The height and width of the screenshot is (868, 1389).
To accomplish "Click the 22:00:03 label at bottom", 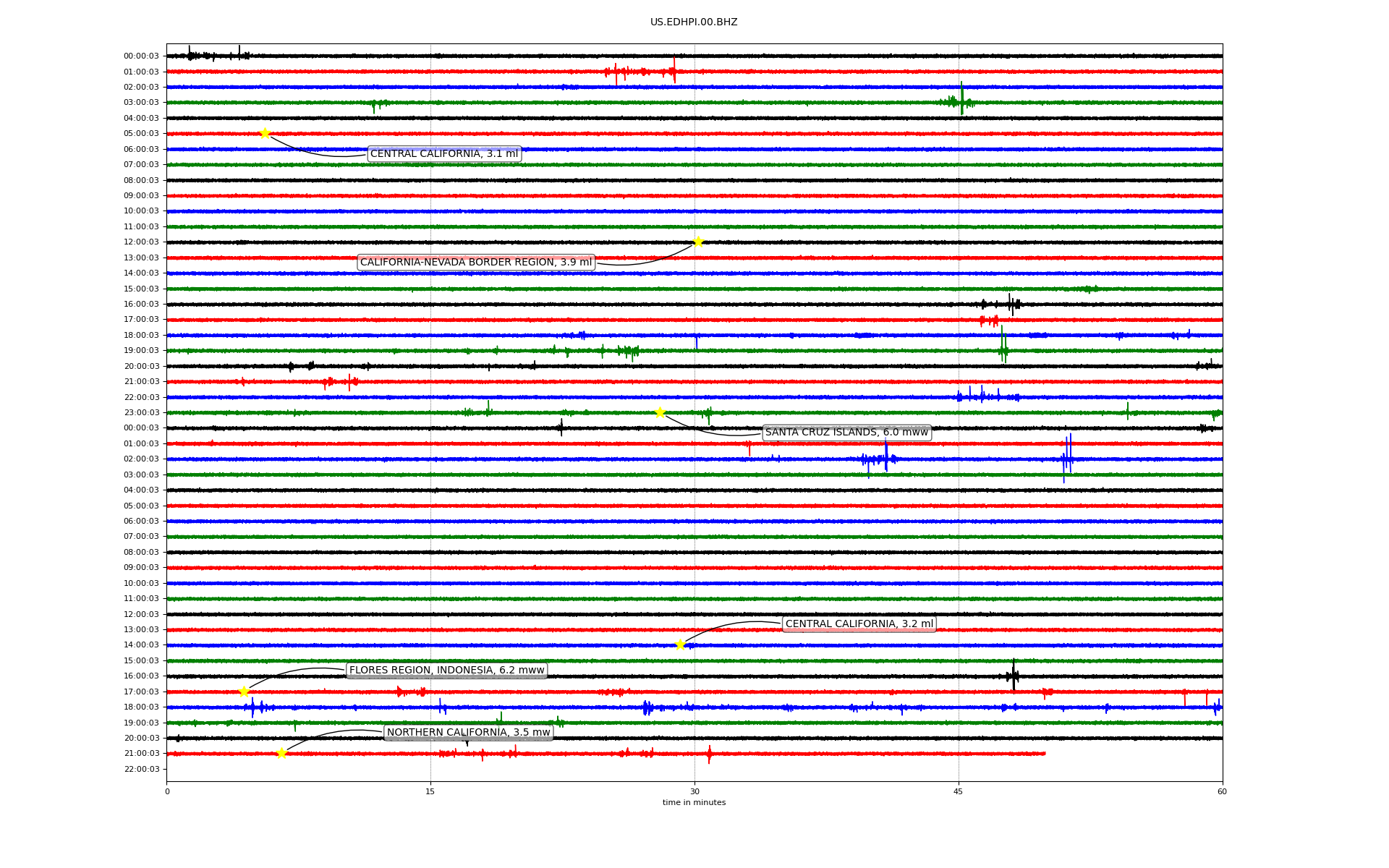I will [x=141, y=769].
